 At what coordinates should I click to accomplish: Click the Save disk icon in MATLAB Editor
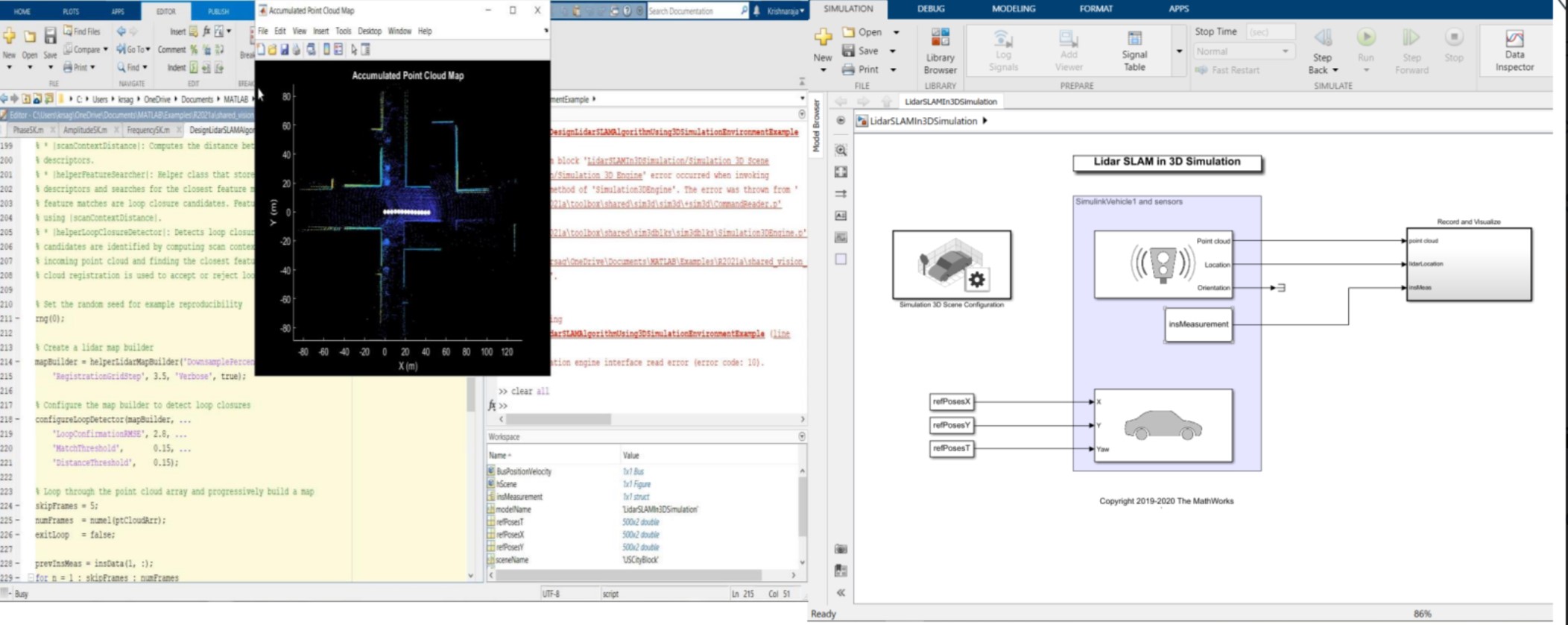50,36
